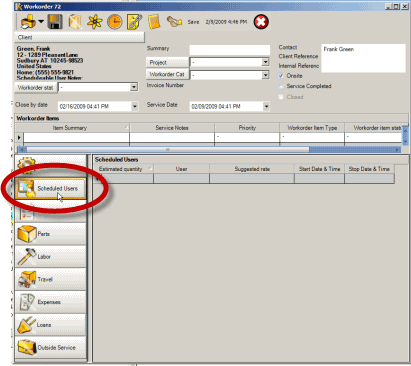411x366 pixels.
Task: Click the Workorder Cat button
Action: coord(167,74)
